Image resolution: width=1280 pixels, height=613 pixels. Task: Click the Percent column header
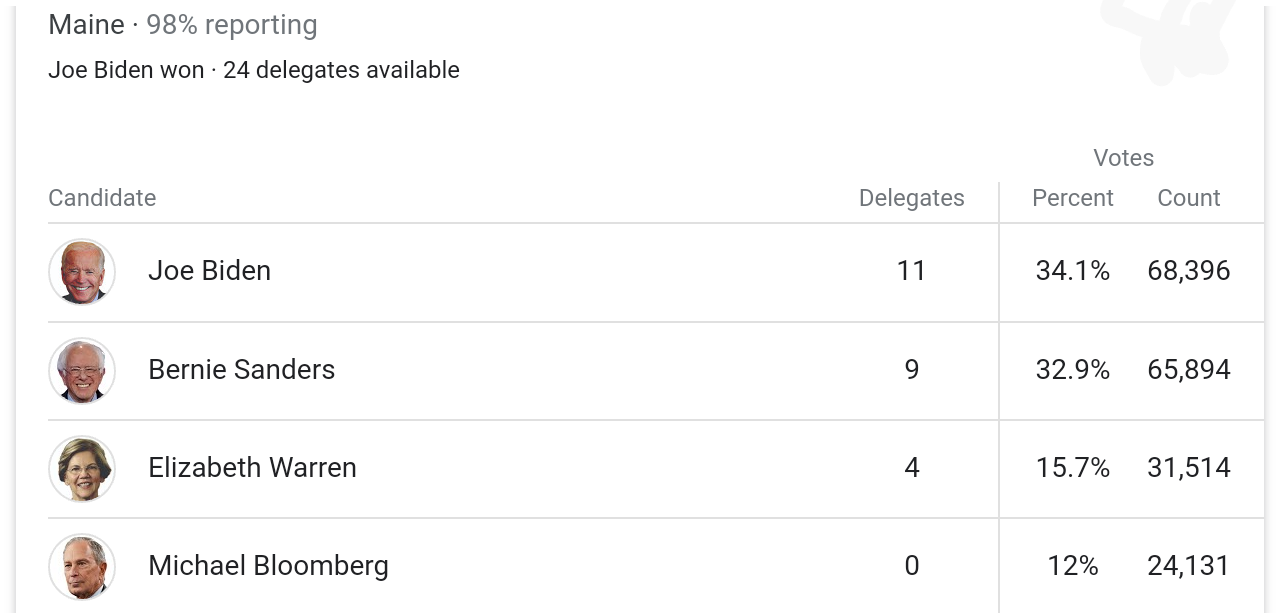1072,198
